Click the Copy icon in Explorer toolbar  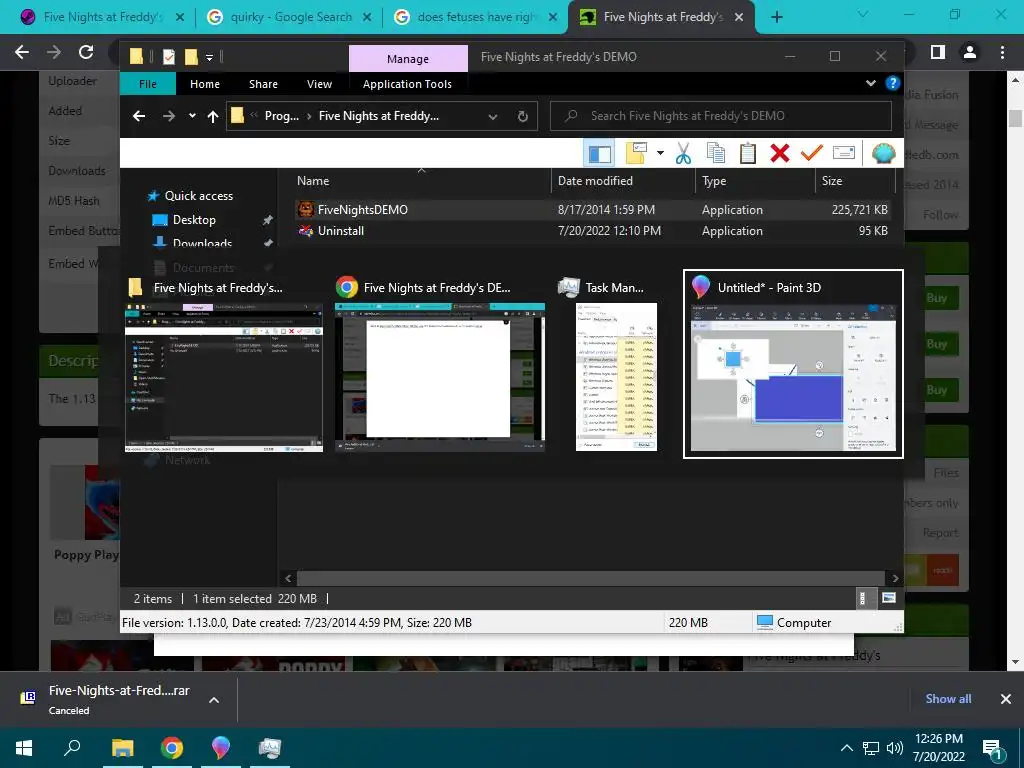pos(716,153)
